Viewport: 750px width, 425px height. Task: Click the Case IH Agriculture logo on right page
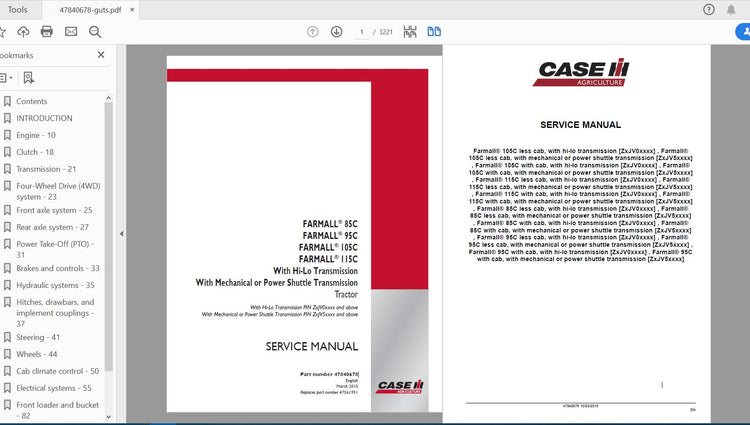(581, 73)
